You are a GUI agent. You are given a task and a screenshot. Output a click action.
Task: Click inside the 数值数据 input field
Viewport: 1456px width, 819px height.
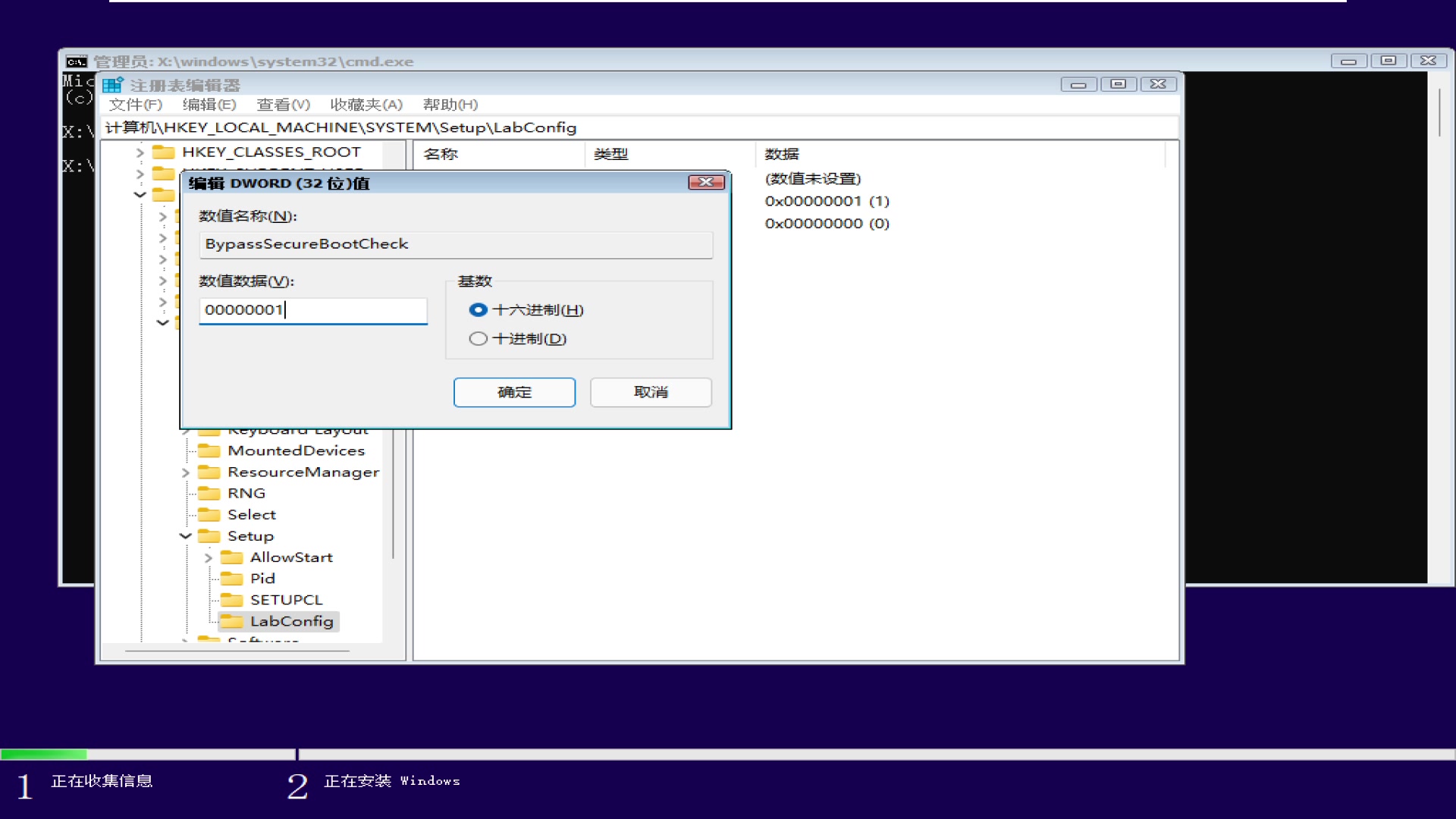pos(312,310)
